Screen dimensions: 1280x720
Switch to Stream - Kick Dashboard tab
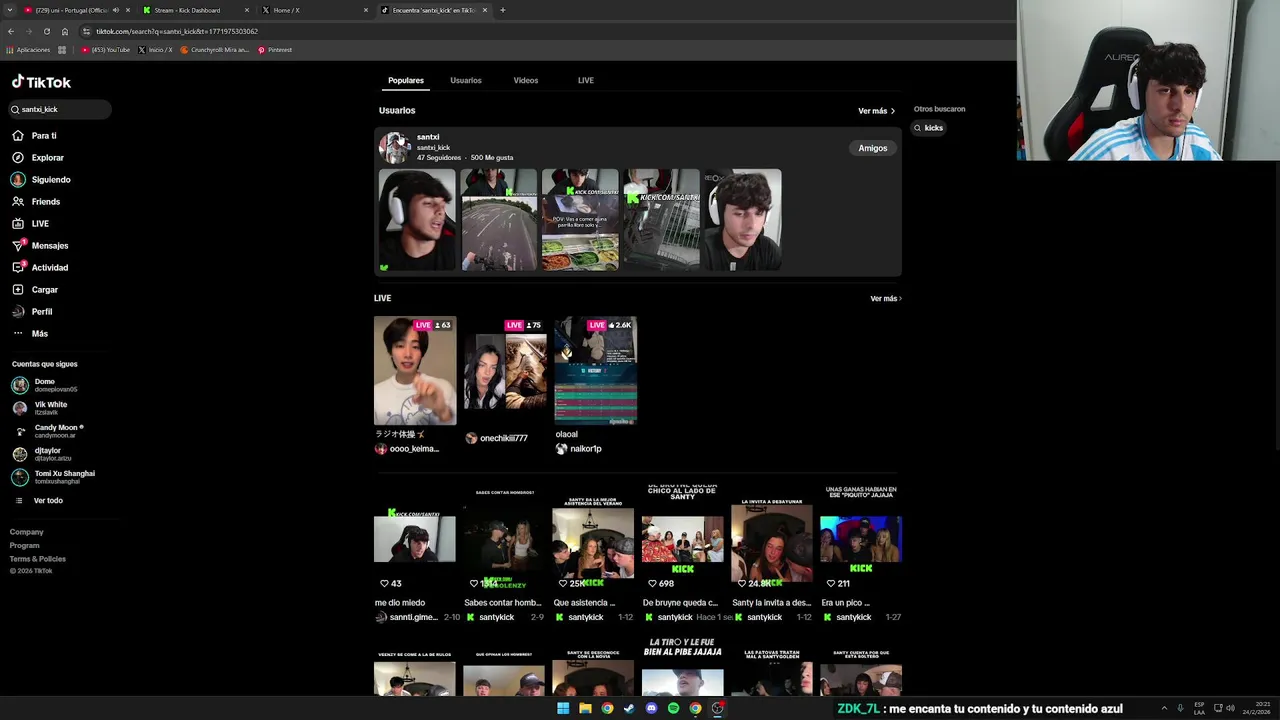pyautogui.click(x=195, y=10)
